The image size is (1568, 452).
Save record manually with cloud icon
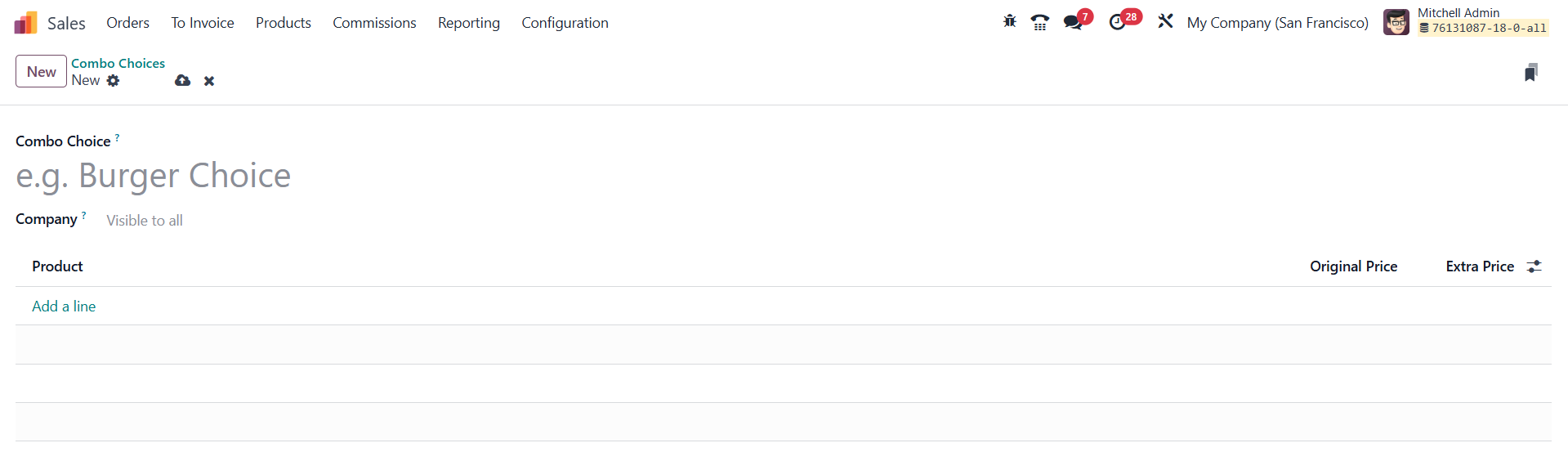182,81
